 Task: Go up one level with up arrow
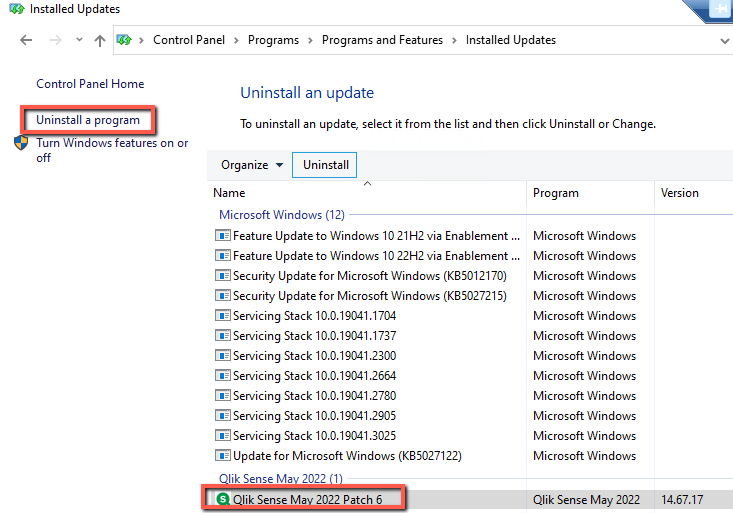coord(100,41)
